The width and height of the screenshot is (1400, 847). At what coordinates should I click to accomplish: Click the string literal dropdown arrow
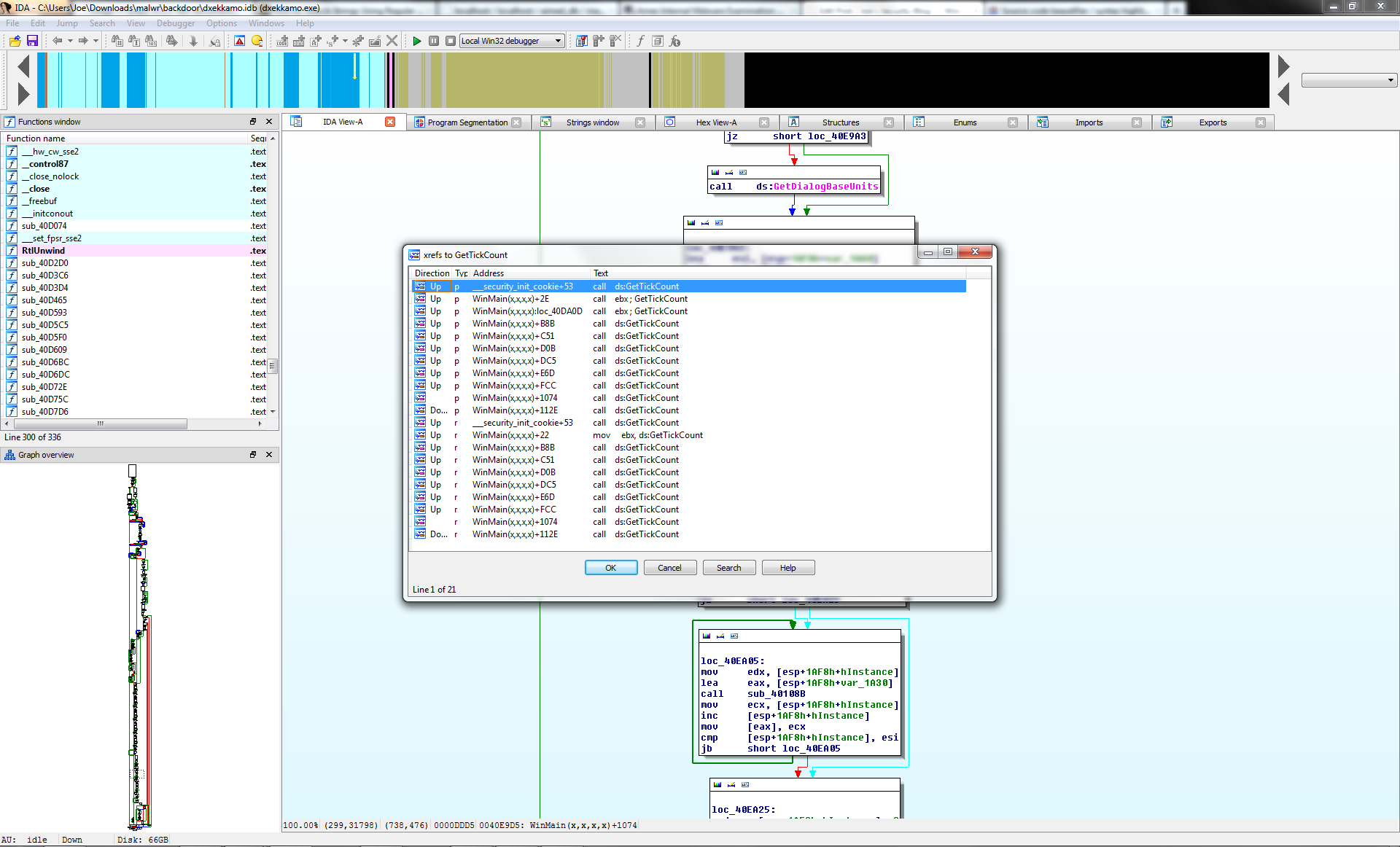(346, 41)
